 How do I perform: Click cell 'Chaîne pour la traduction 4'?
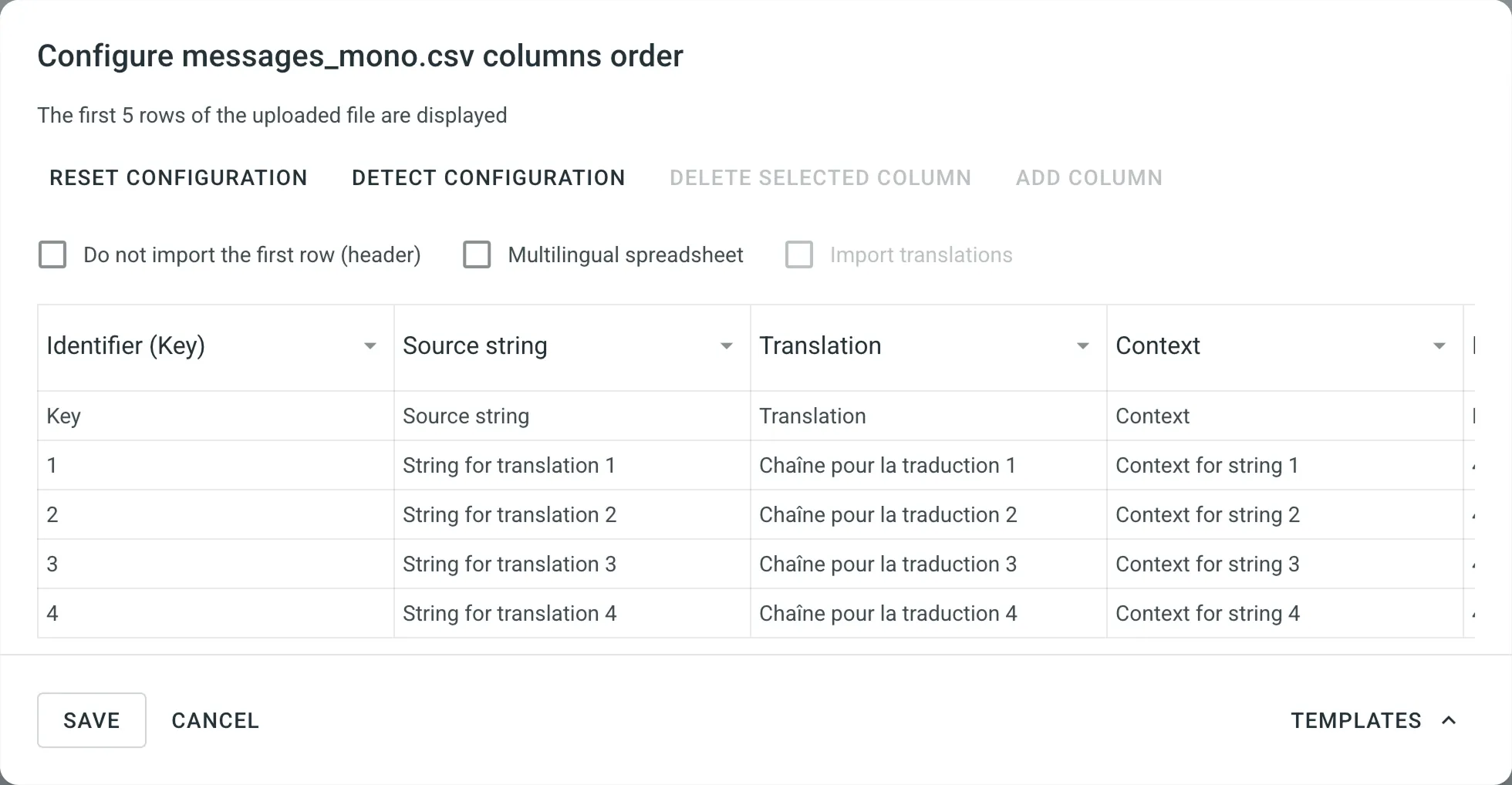pos(929,613)
